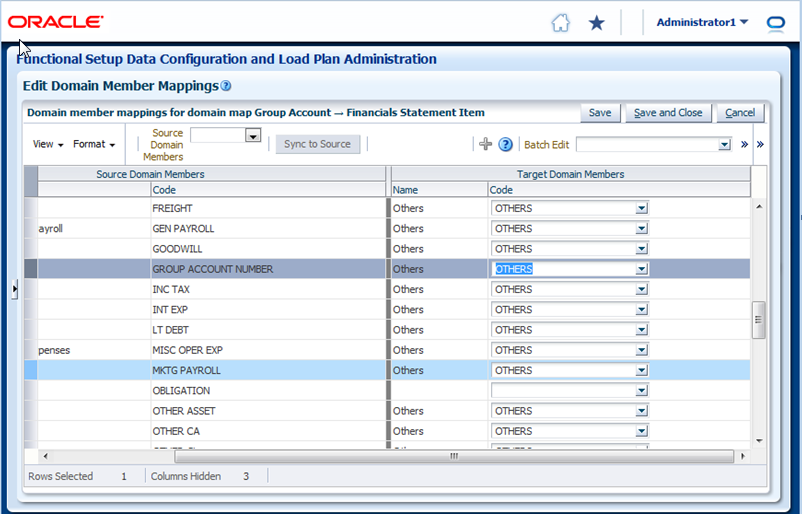Screen dimensions: 802x514
Task: Click the horizontal scrollbar right arrow
Action: coord(743,456)
